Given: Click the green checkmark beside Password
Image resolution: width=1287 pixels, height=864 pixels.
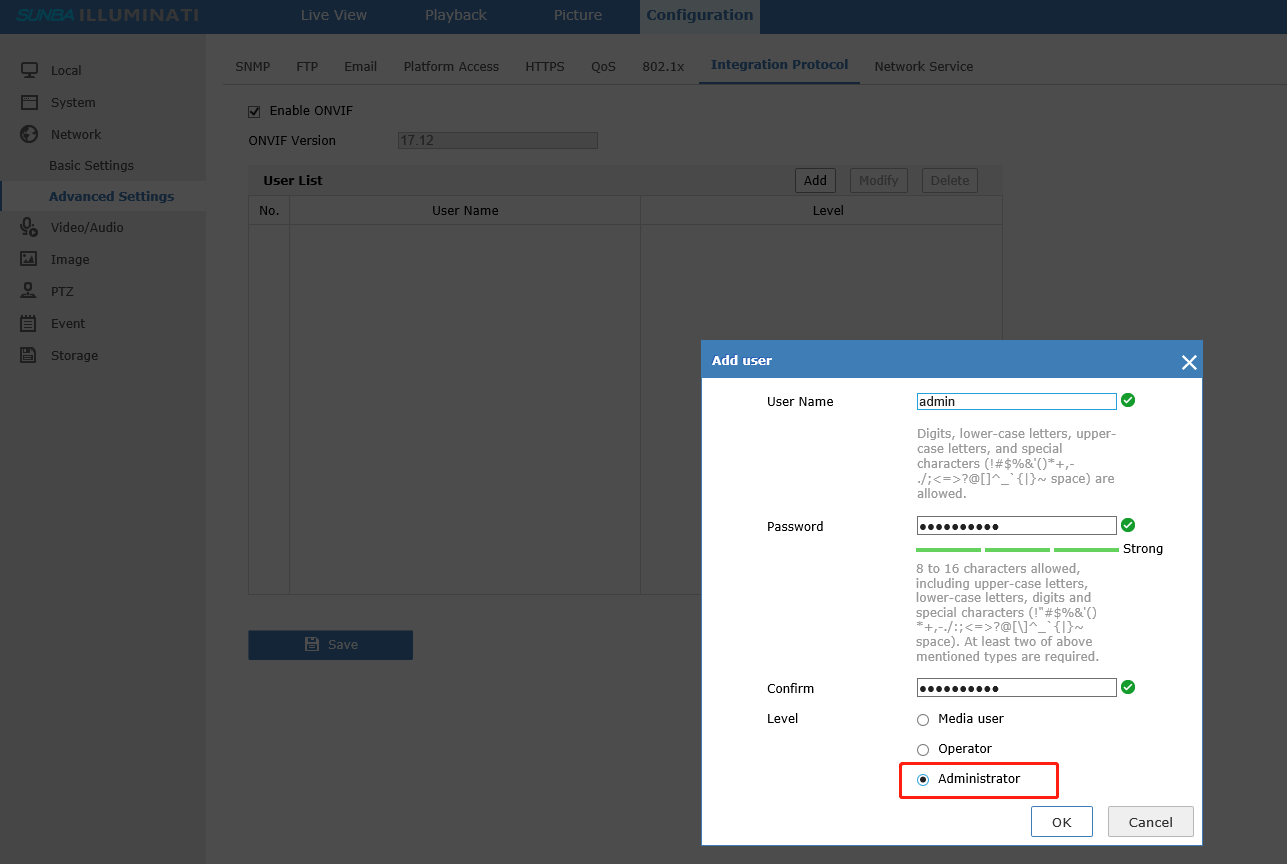Looking at the screenshot, I should pos(1128,525).
